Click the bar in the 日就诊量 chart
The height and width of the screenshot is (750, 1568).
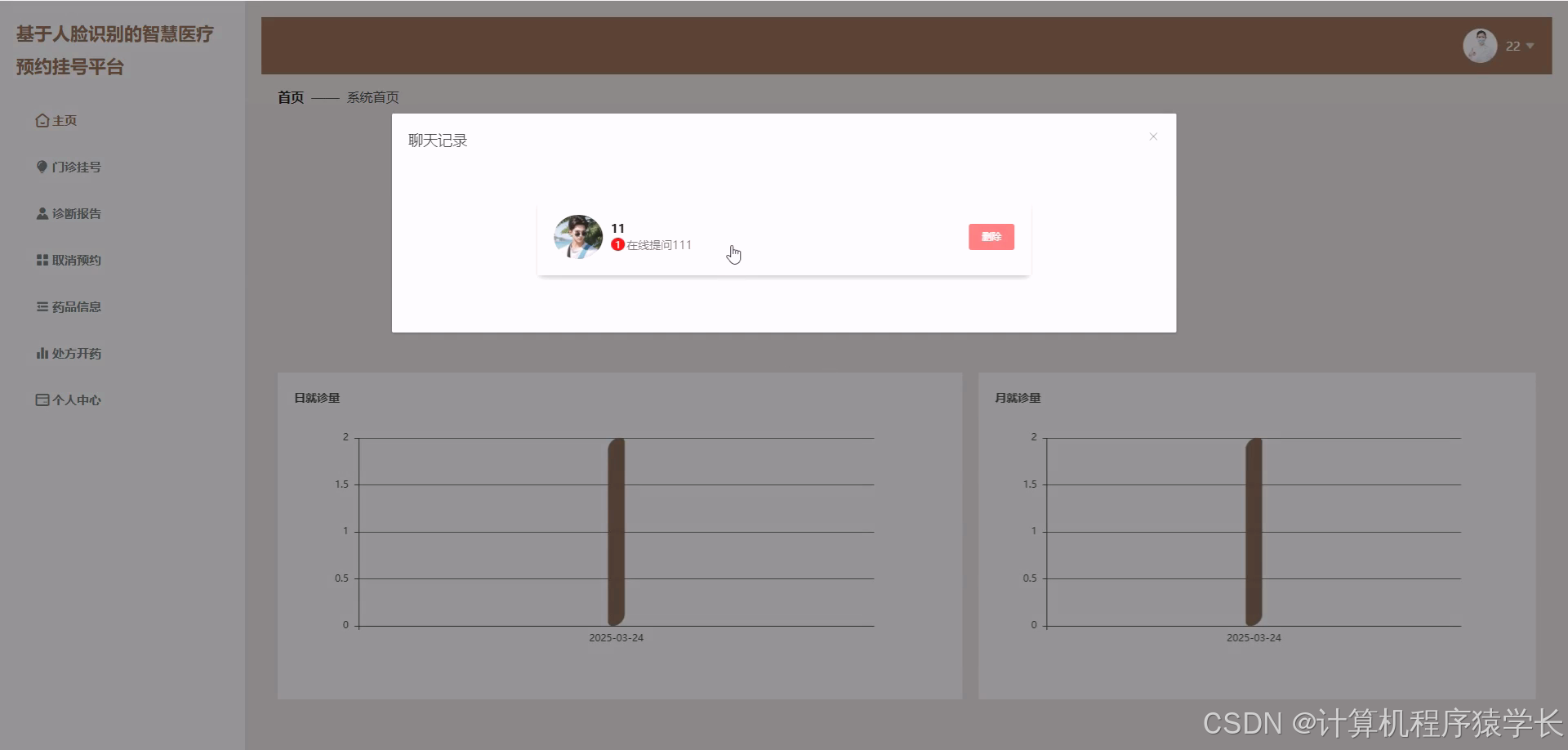[x=617, y=532]
